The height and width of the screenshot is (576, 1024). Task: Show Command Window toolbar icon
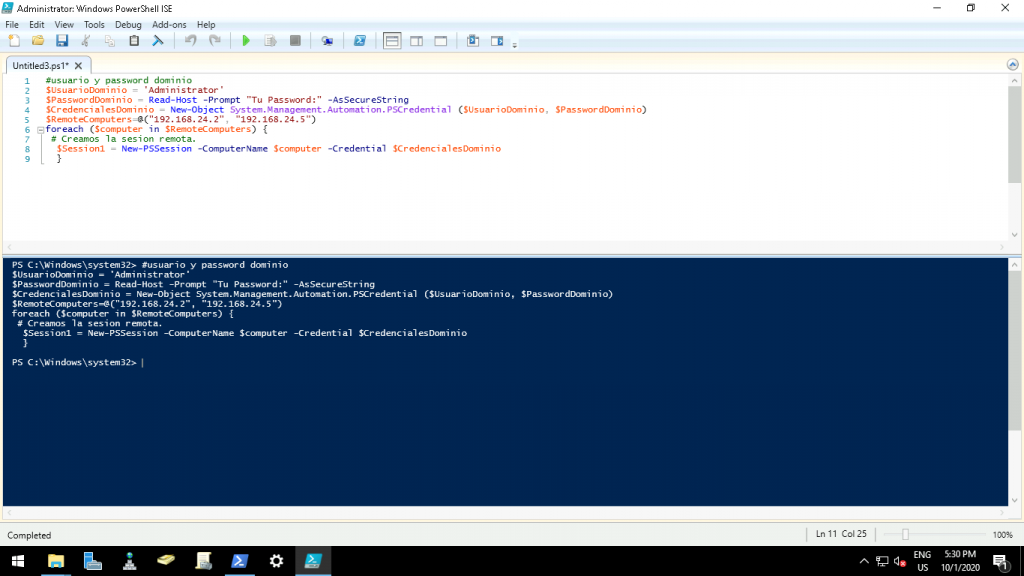[x=473, y=41]
